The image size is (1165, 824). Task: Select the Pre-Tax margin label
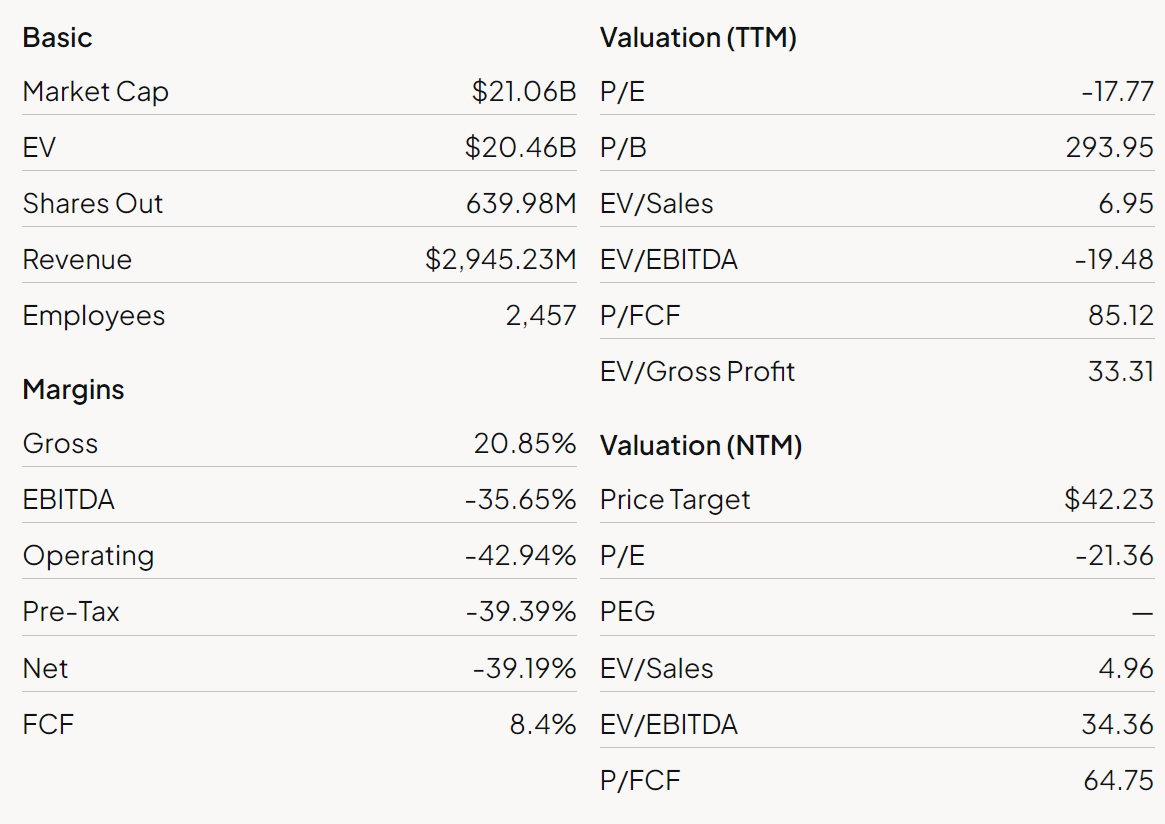coord(71,612)
